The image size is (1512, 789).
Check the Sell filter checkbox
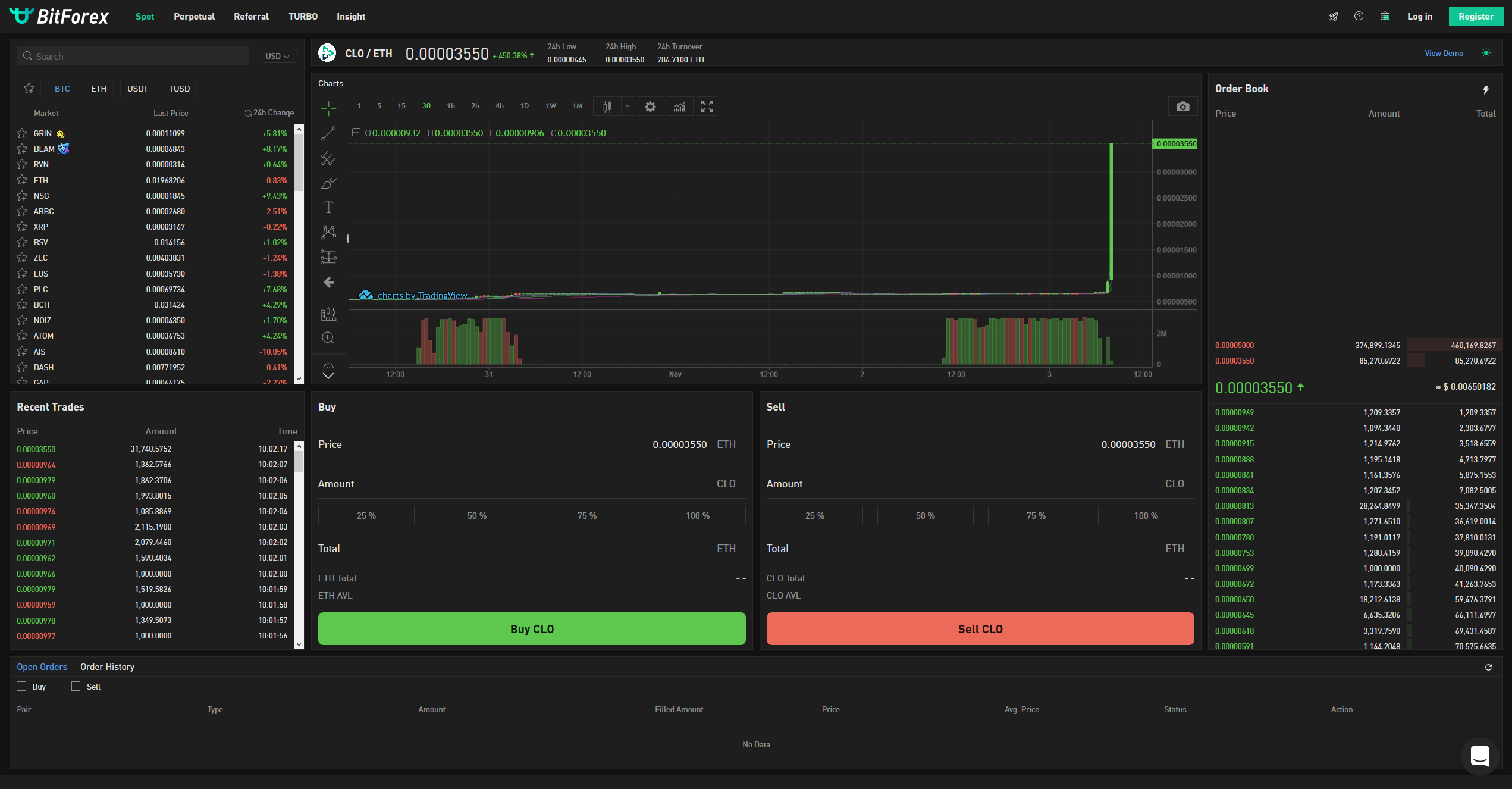coord(76,686)
